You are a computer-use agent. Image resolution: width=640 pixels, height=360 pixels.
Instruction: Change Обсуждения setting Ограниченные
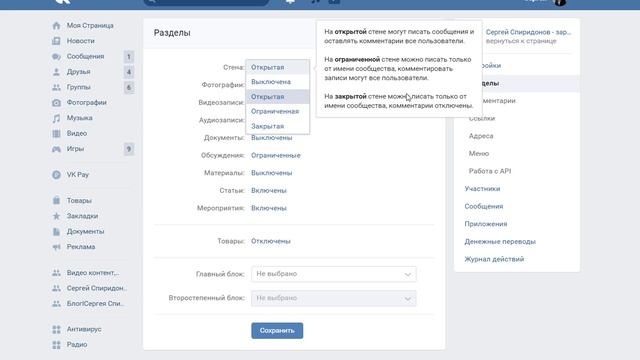click(276, 156)
